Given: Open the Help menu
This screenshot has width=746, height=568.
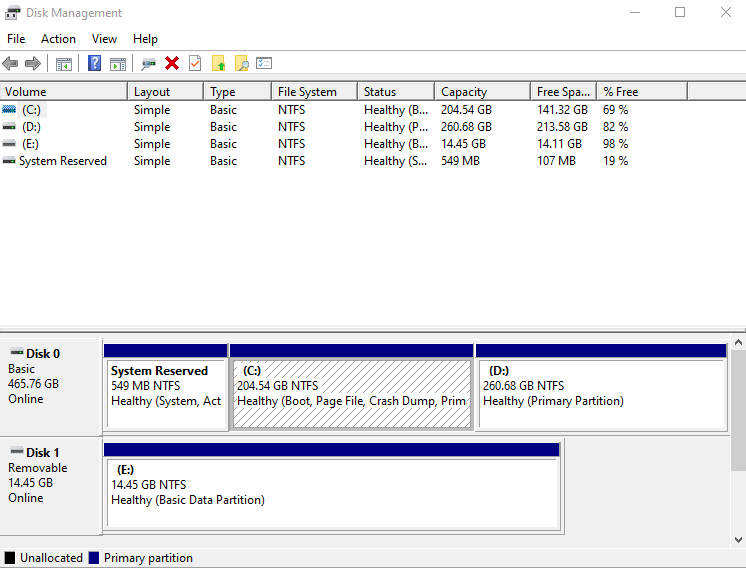Looking at the screenshot, I should pyautogui.click(x=145, y=39).
